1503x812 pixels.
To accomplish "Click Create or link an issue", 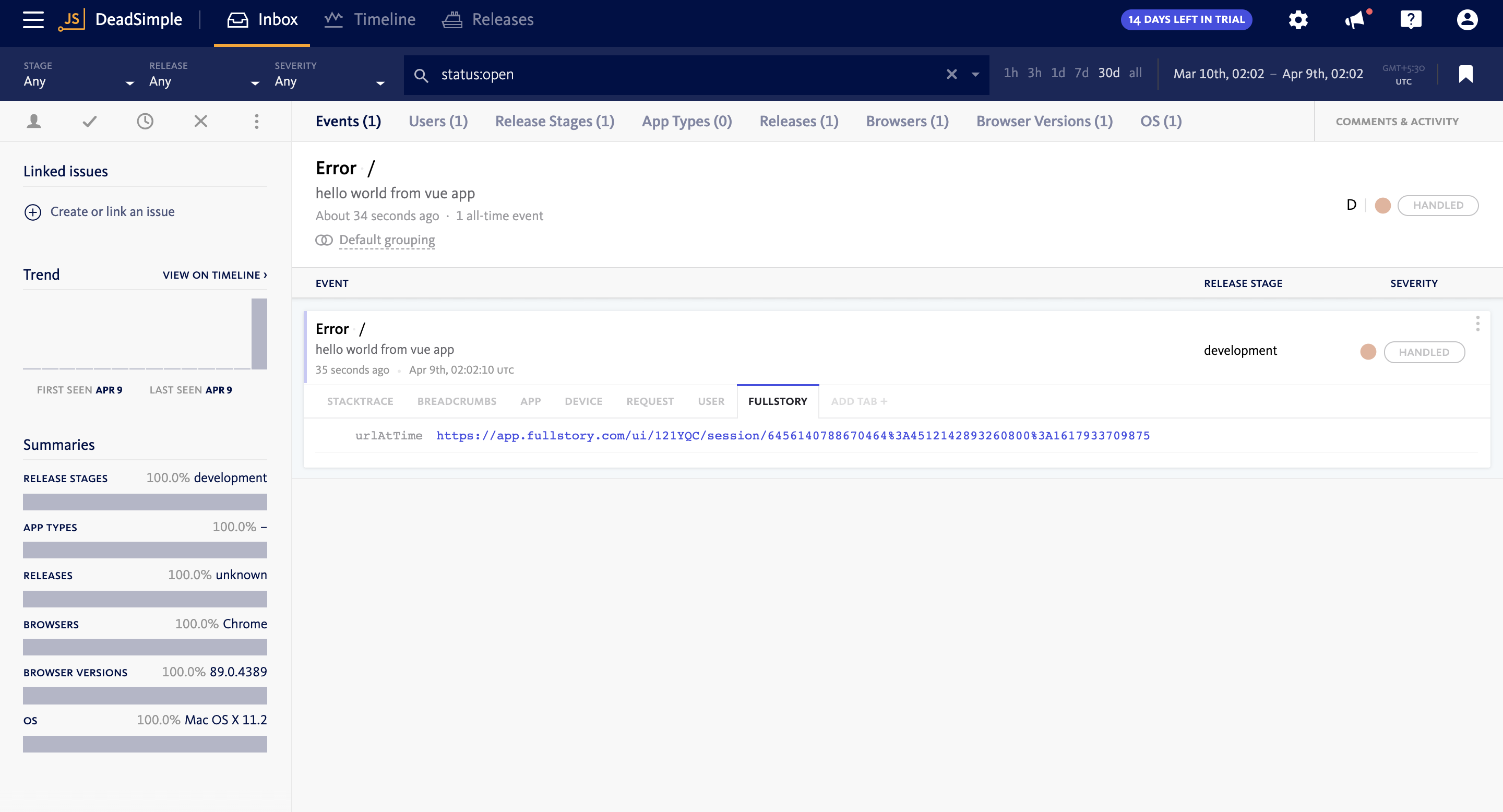I will [x=112, y=212].
